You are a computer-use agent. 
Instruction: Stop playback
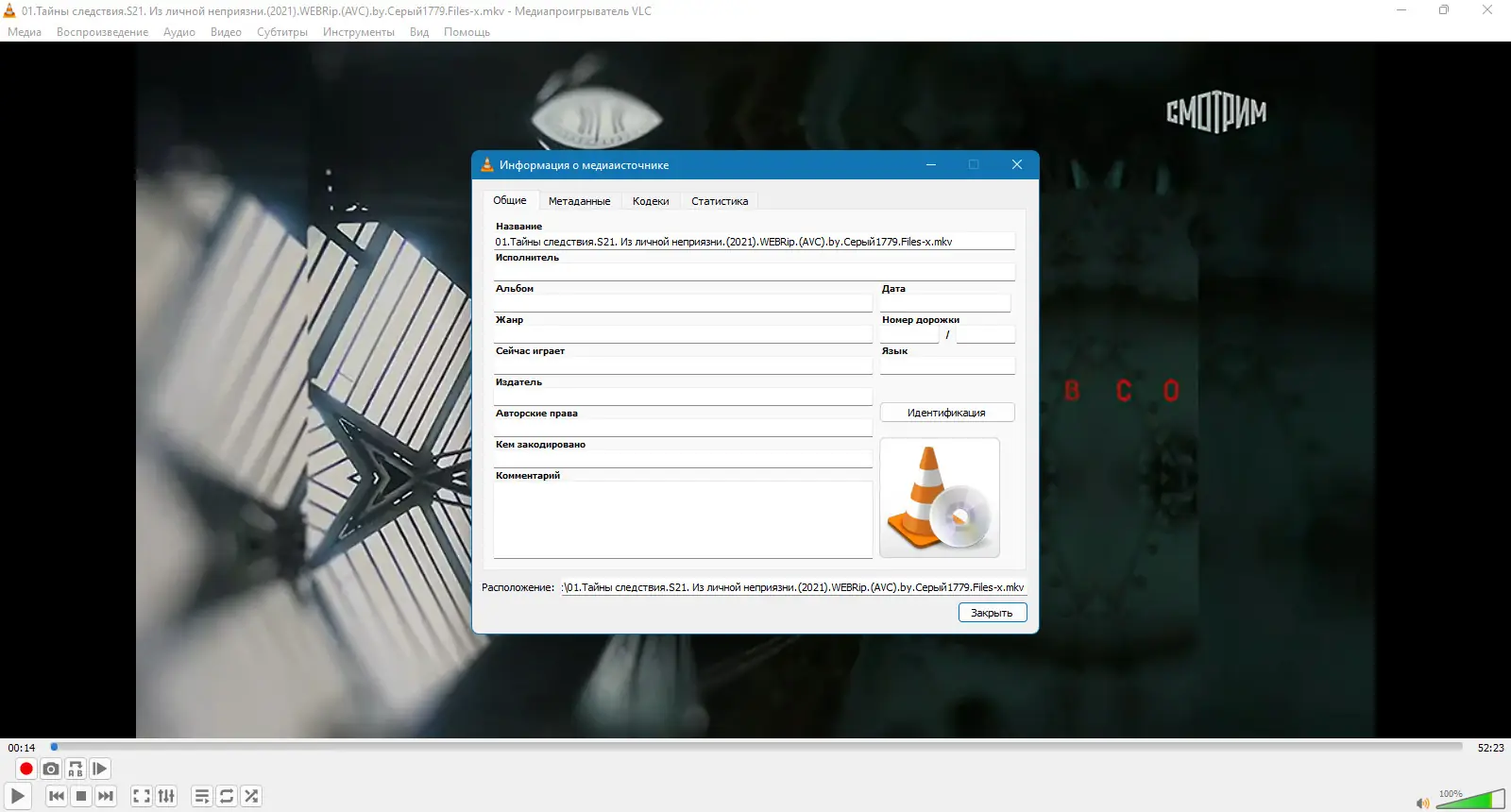pyautogui.click(x=81, y=796)
